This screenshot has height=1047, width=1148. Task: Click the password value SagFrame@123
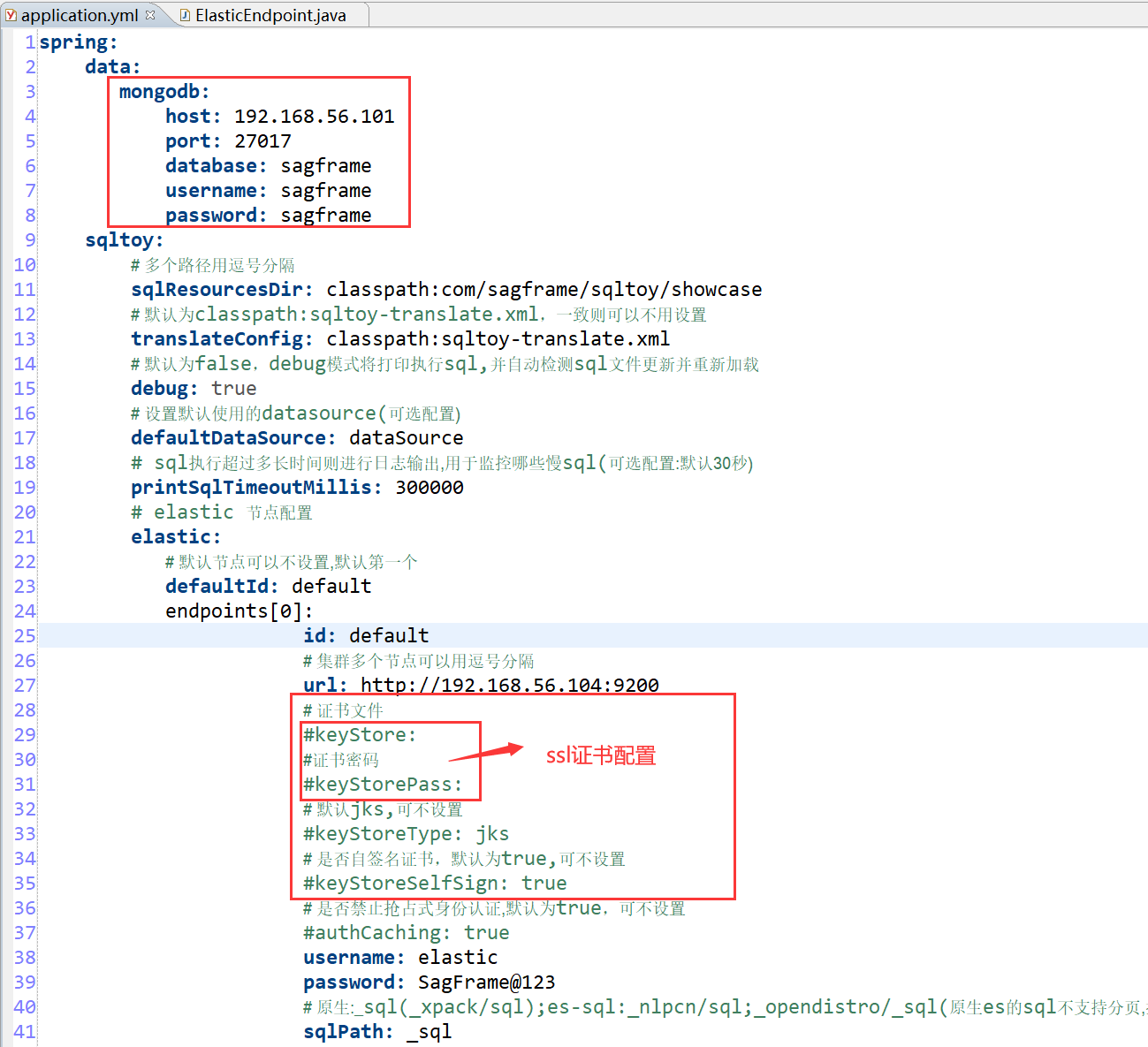click(487, 983)
